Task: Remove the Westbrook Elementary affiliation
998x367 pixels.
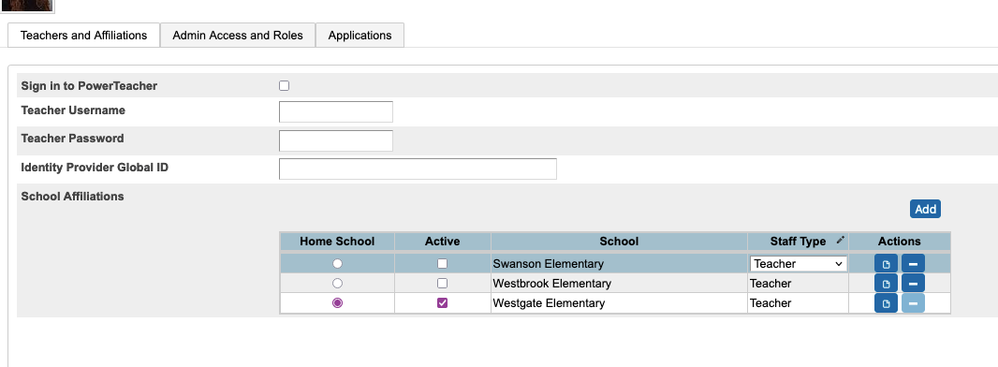Action: click(x=913, y=283)
